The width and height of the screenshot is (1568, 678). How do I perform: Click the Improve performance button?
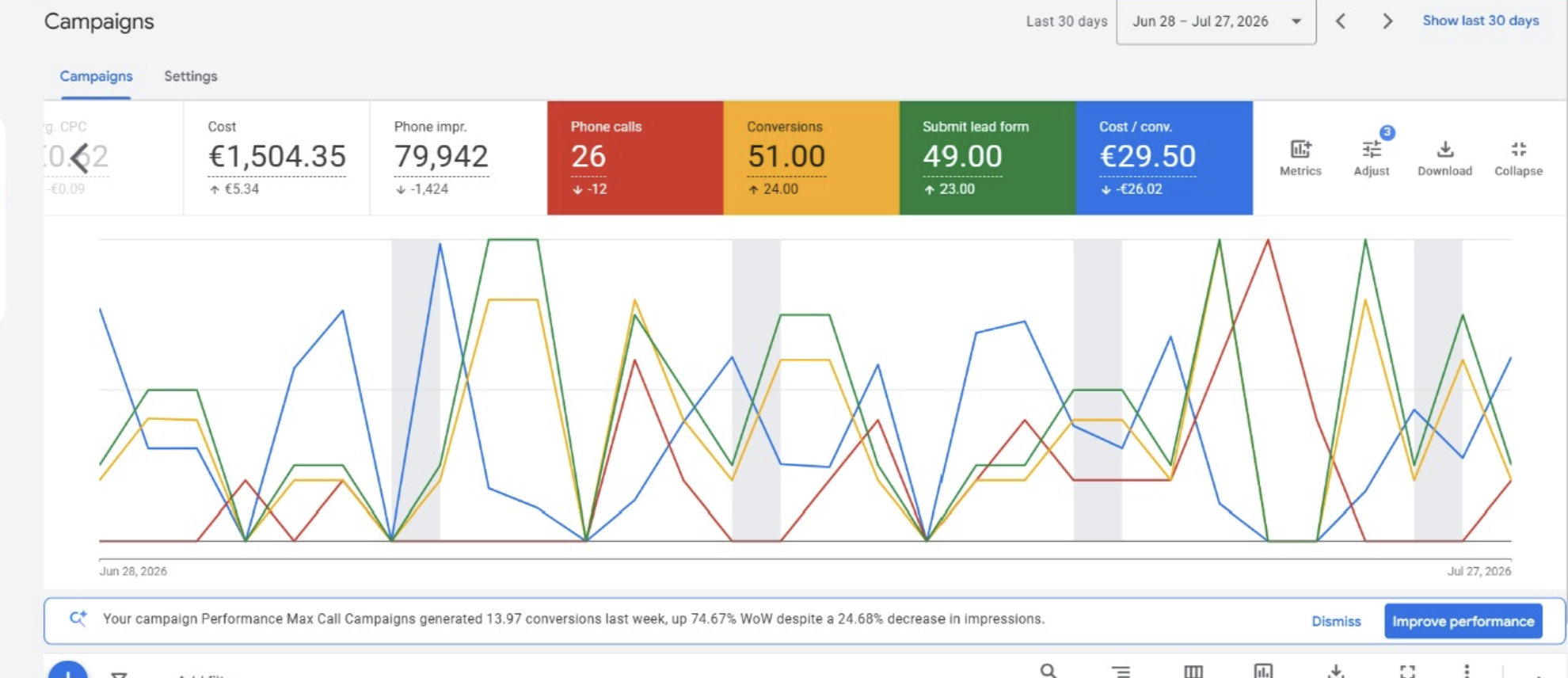pos(1463,622)
